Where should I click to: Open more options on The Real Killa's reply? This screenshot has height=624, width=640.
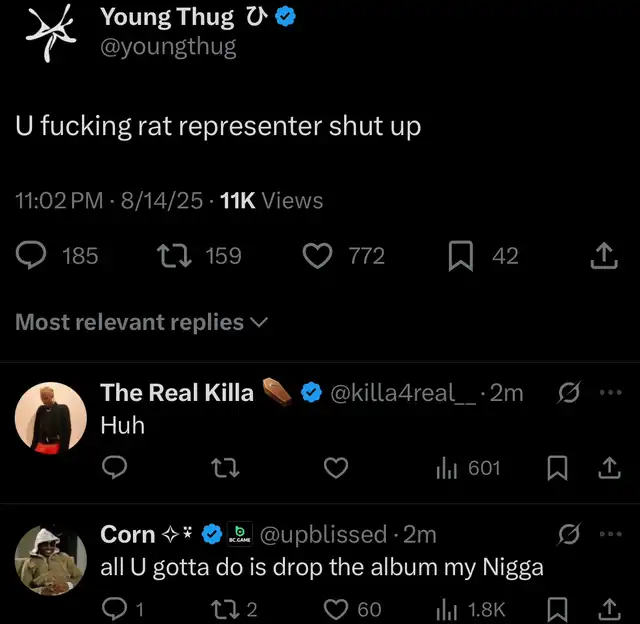tap(610, 393)
